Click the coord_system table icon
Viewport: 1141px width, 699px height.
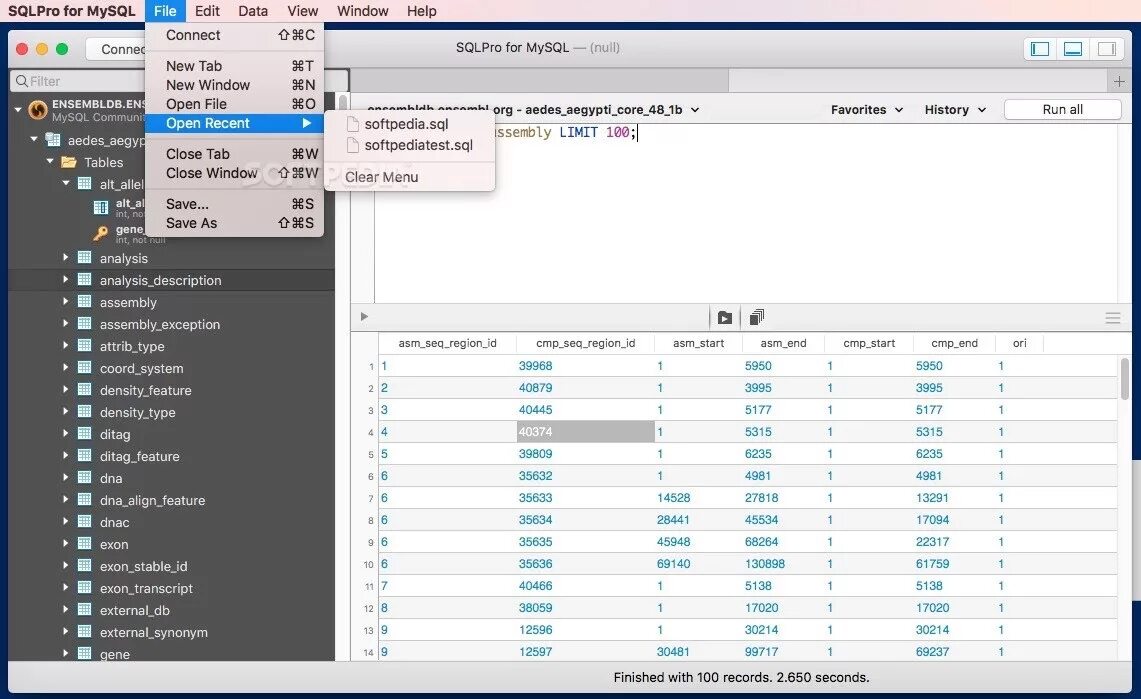(x=84, y=368)
